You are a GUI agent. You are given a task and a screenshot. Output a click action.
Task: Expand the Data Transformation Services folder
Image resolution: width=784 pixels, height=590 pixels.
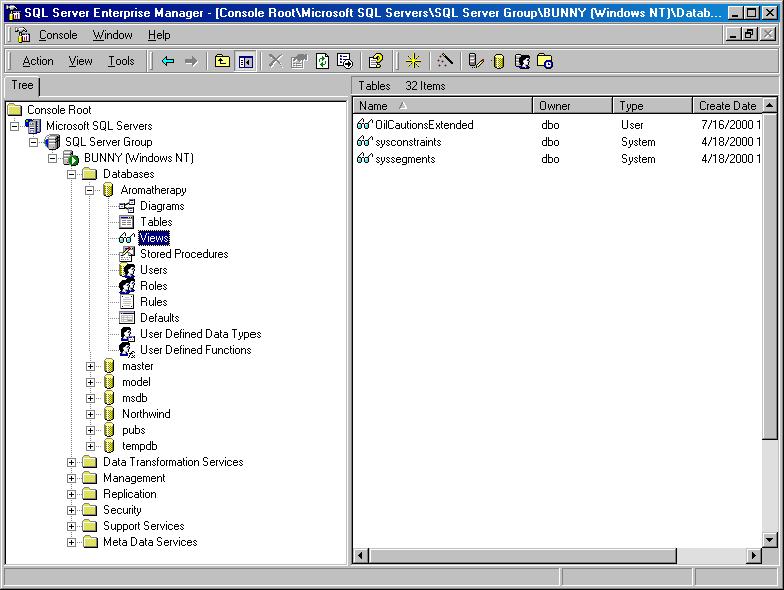pyautogui.click(x=72, y=462)
